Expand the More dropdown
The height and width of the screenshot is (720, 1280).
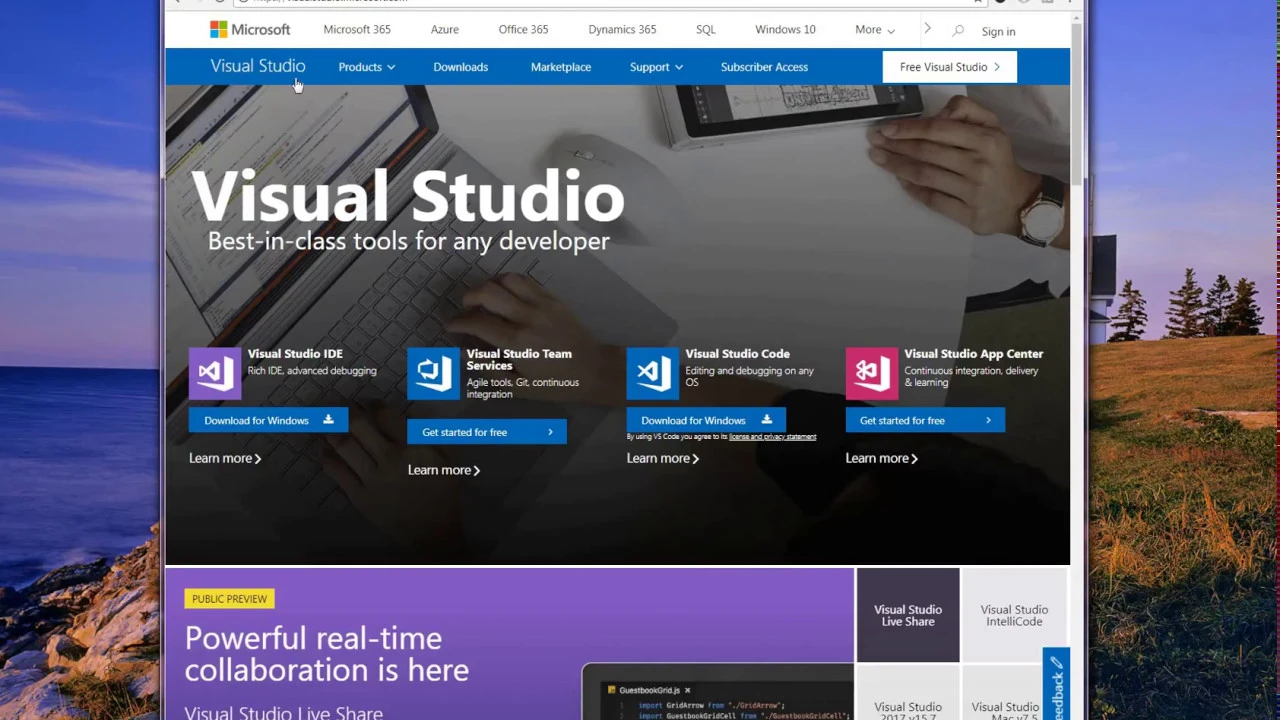click(x=875, y=30)
